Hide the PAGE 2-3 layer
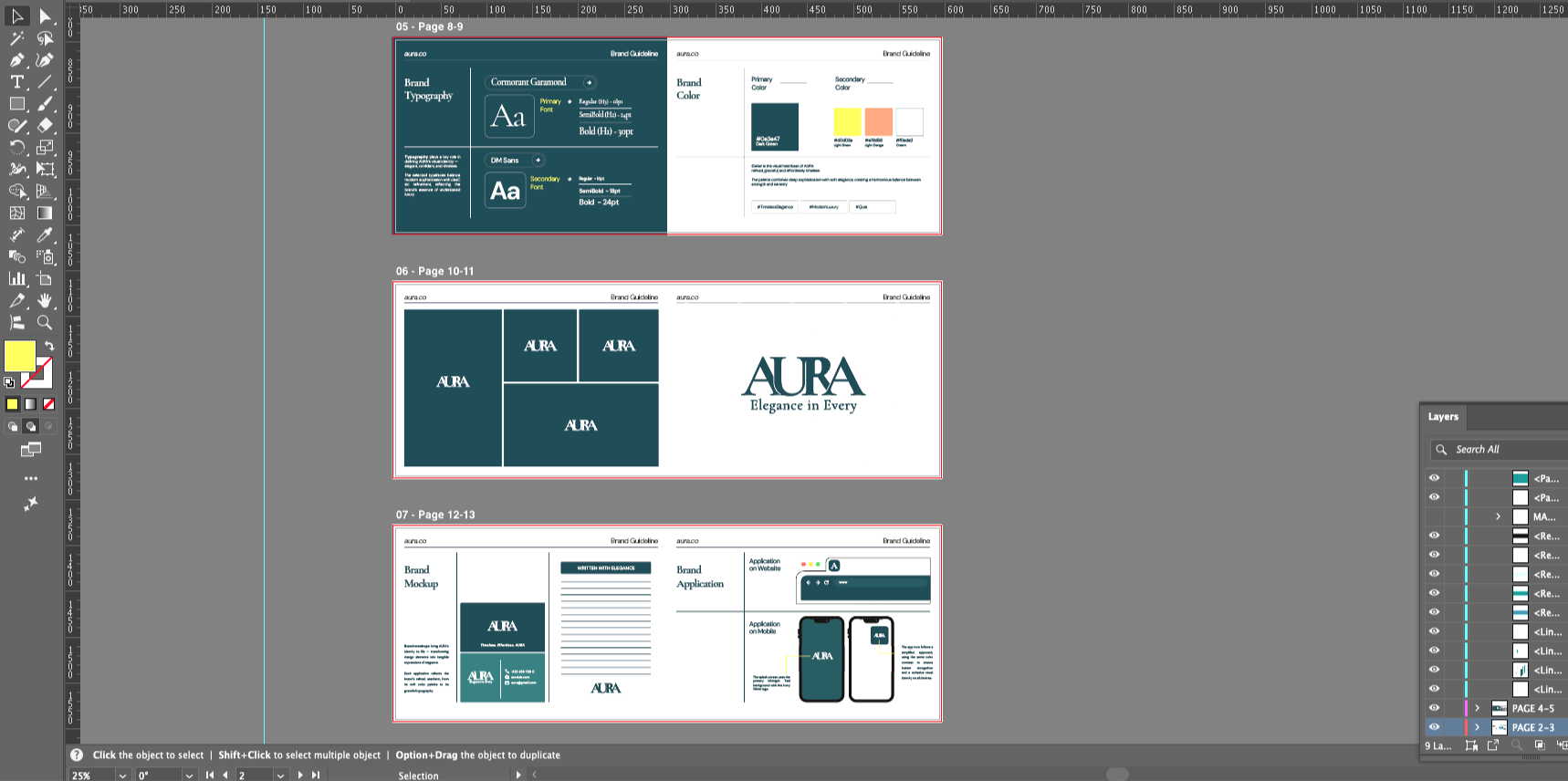 (1434, 727)
